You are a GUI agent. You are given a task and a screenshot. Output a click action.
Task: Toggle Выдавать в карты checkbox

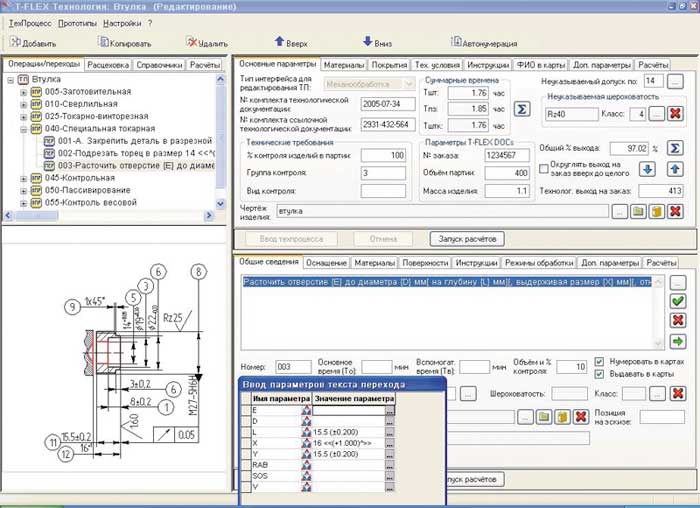tap(600, 374)
